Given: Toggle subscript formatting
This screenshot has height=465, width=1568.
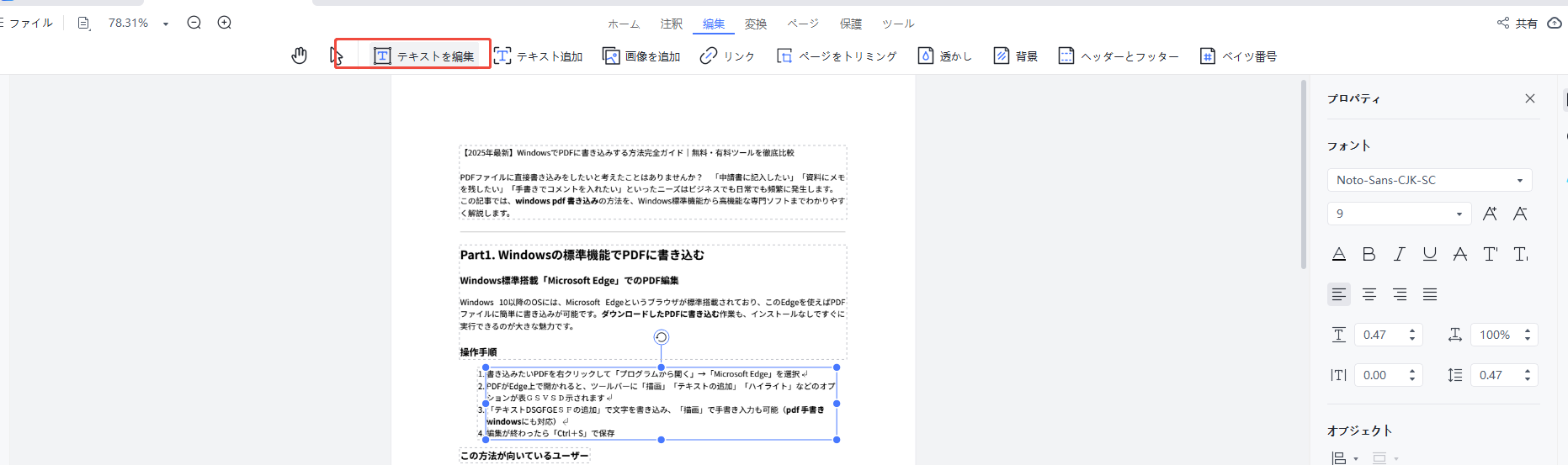Looking at the screenshot, I should tap(1521, 254).
